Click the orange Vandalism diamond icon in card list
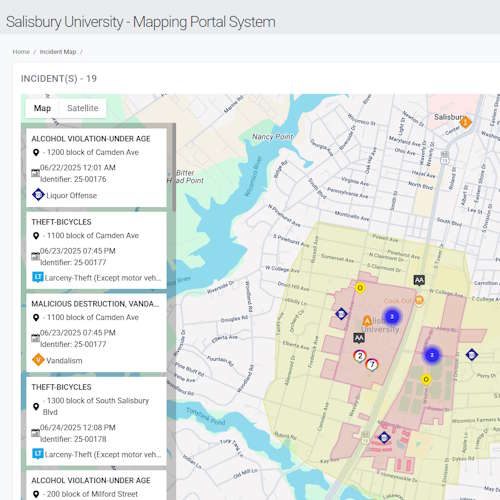The height and width of the screenshot is (500, 500). tap(38, 360)
